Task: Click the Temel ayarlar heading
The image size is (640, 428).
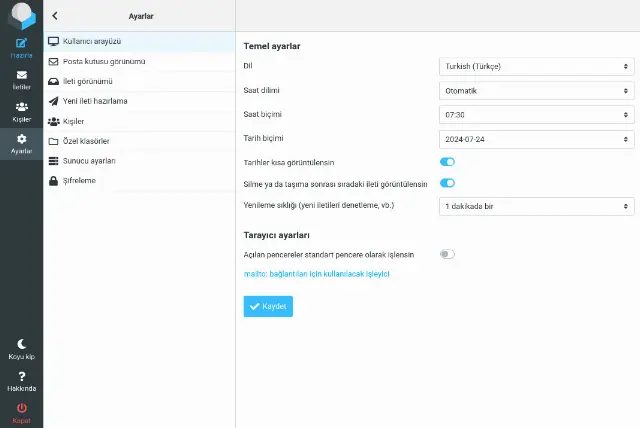Action: click(272, 46)
